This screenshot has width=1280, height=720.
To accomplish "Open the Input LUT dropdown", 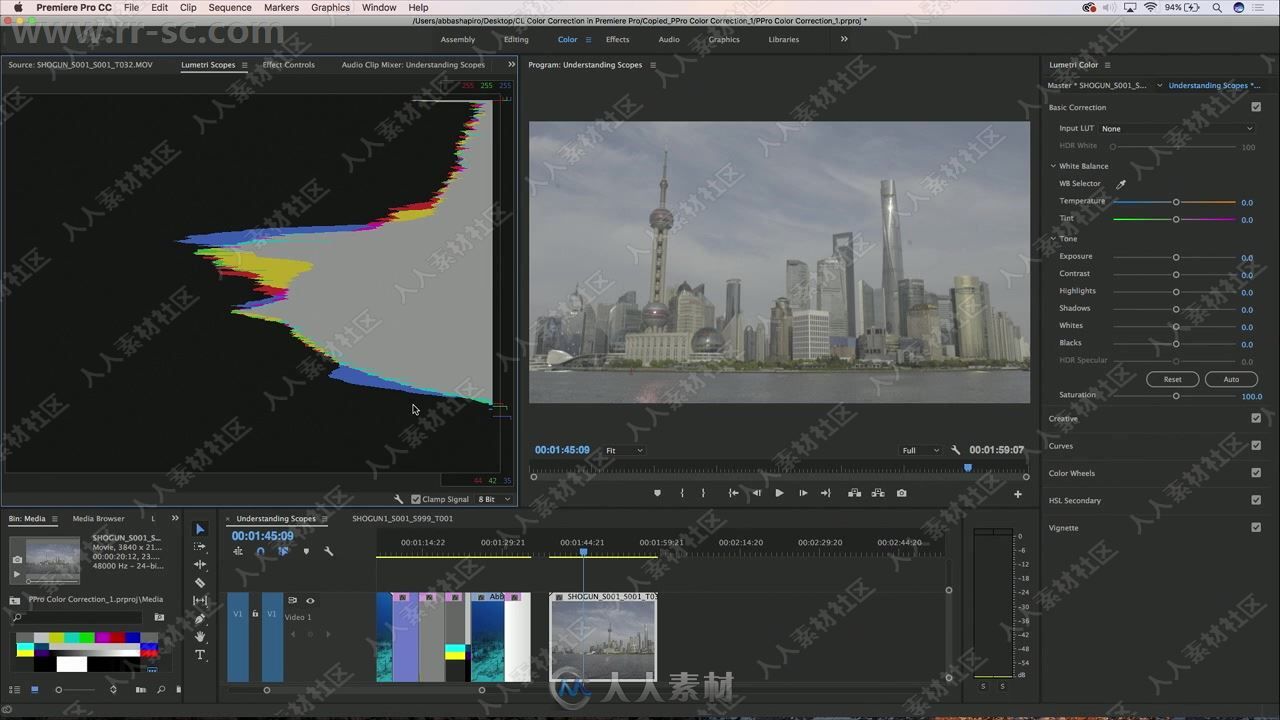I will click(1176, 128).
